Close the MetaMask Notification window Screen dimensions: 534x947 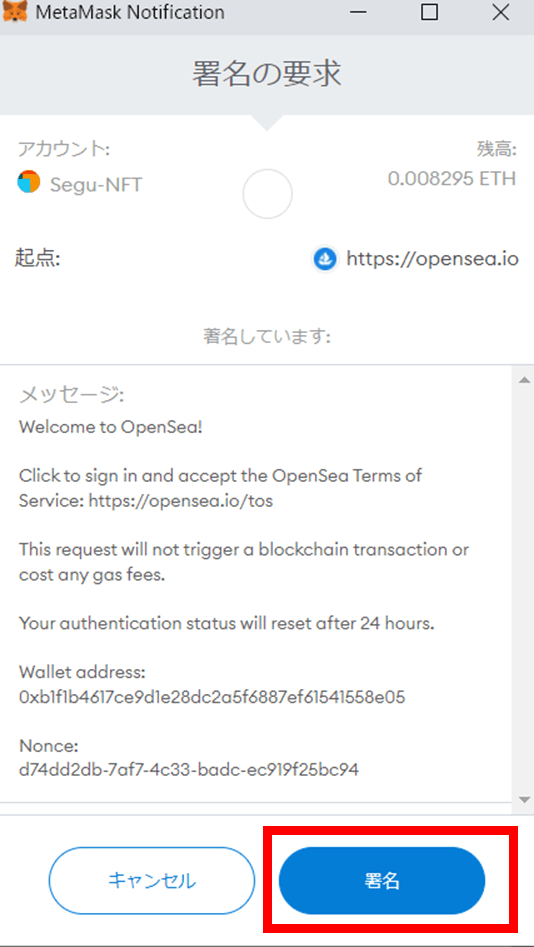click(500, 12)
